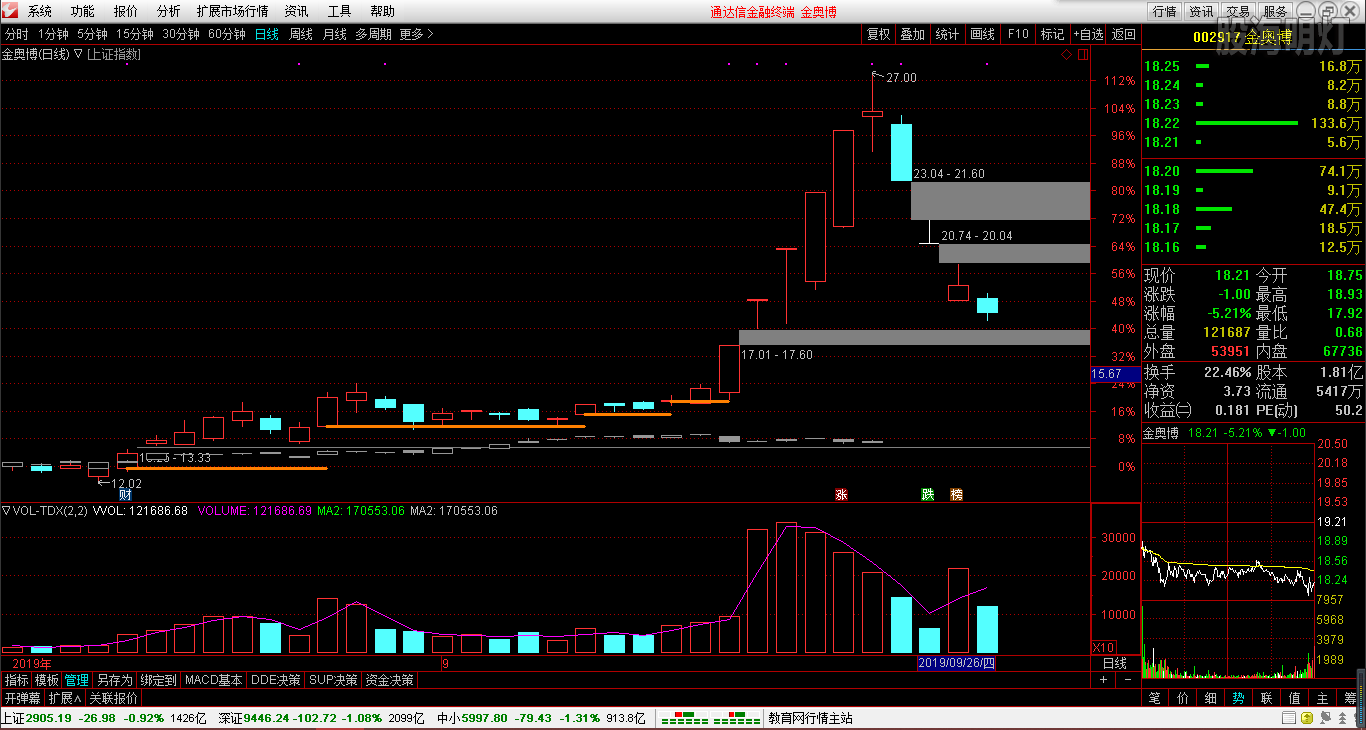Click the red TDX logo icon at top-left

[x=9, y=11]
